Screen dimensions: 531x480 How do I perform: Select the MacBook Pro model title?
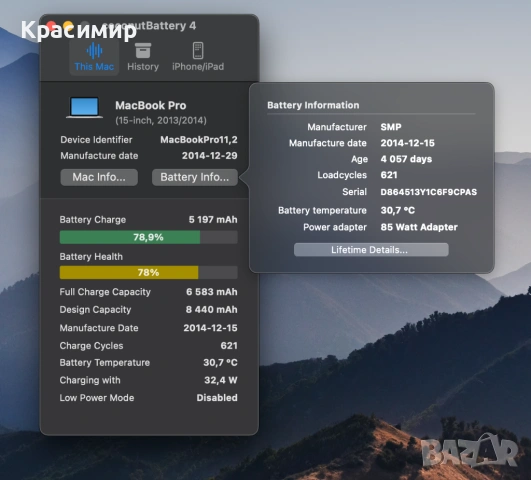pyautogui.click(x=151, y=106)
